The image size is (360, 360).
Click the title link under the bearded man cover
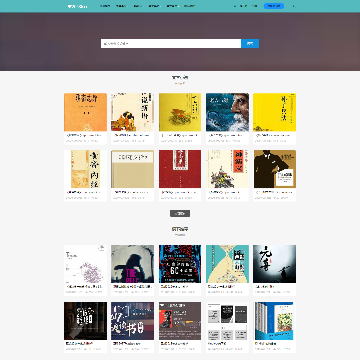(225, 135)
